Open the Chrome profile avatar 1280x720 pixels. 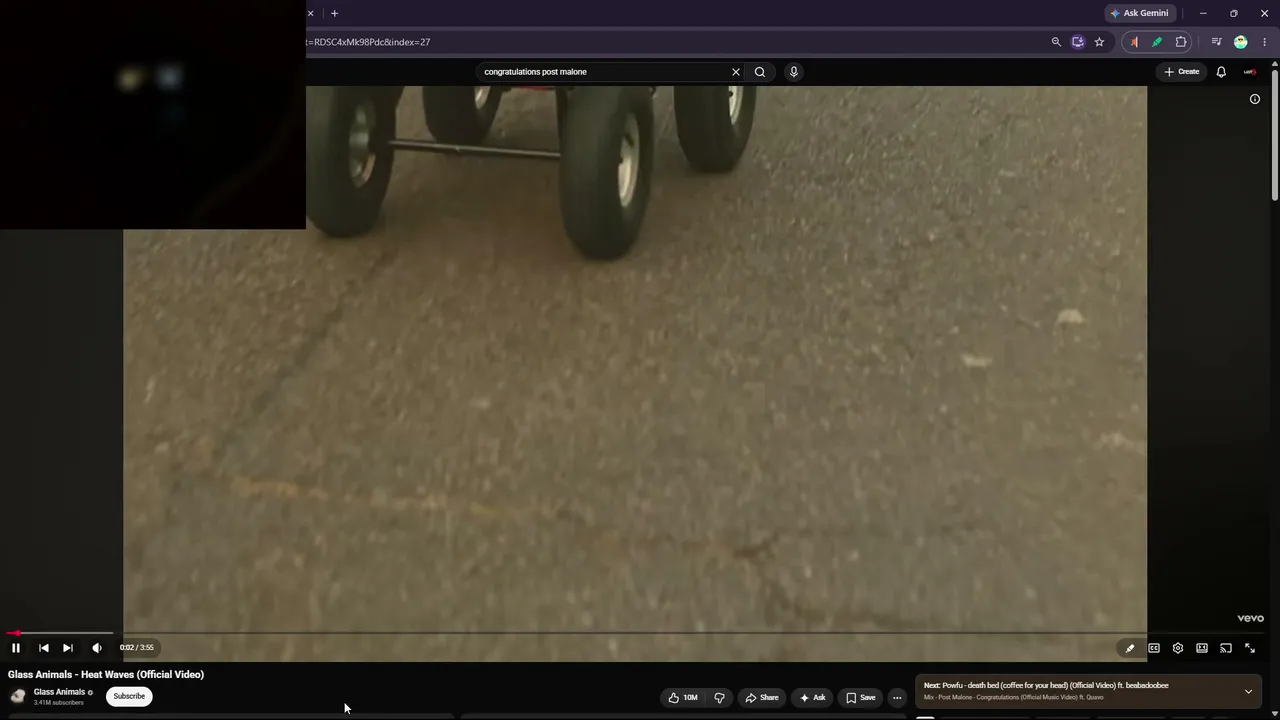(1241, 42)
